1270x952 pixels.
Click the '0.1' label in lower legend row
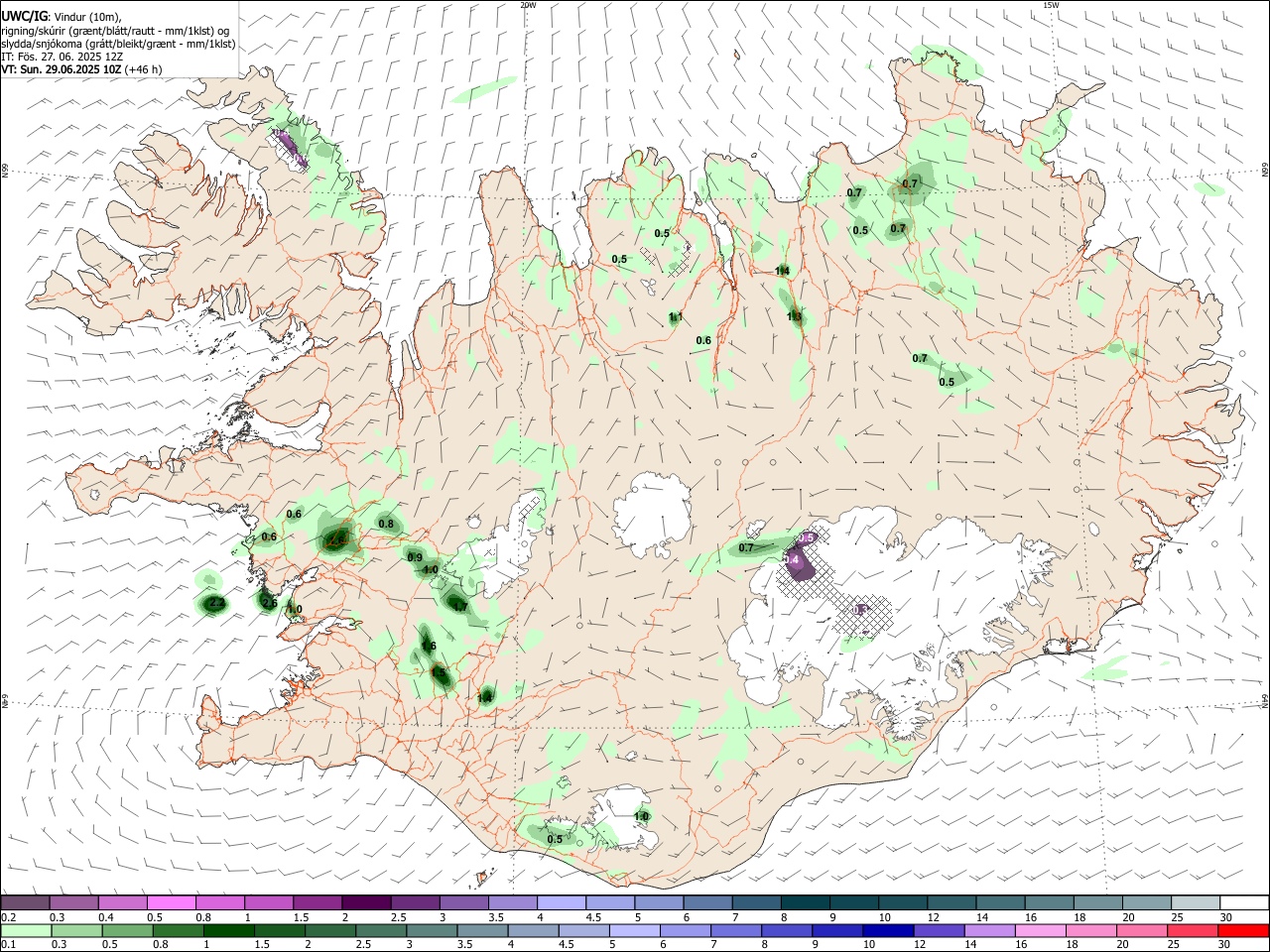pos(8,944)
